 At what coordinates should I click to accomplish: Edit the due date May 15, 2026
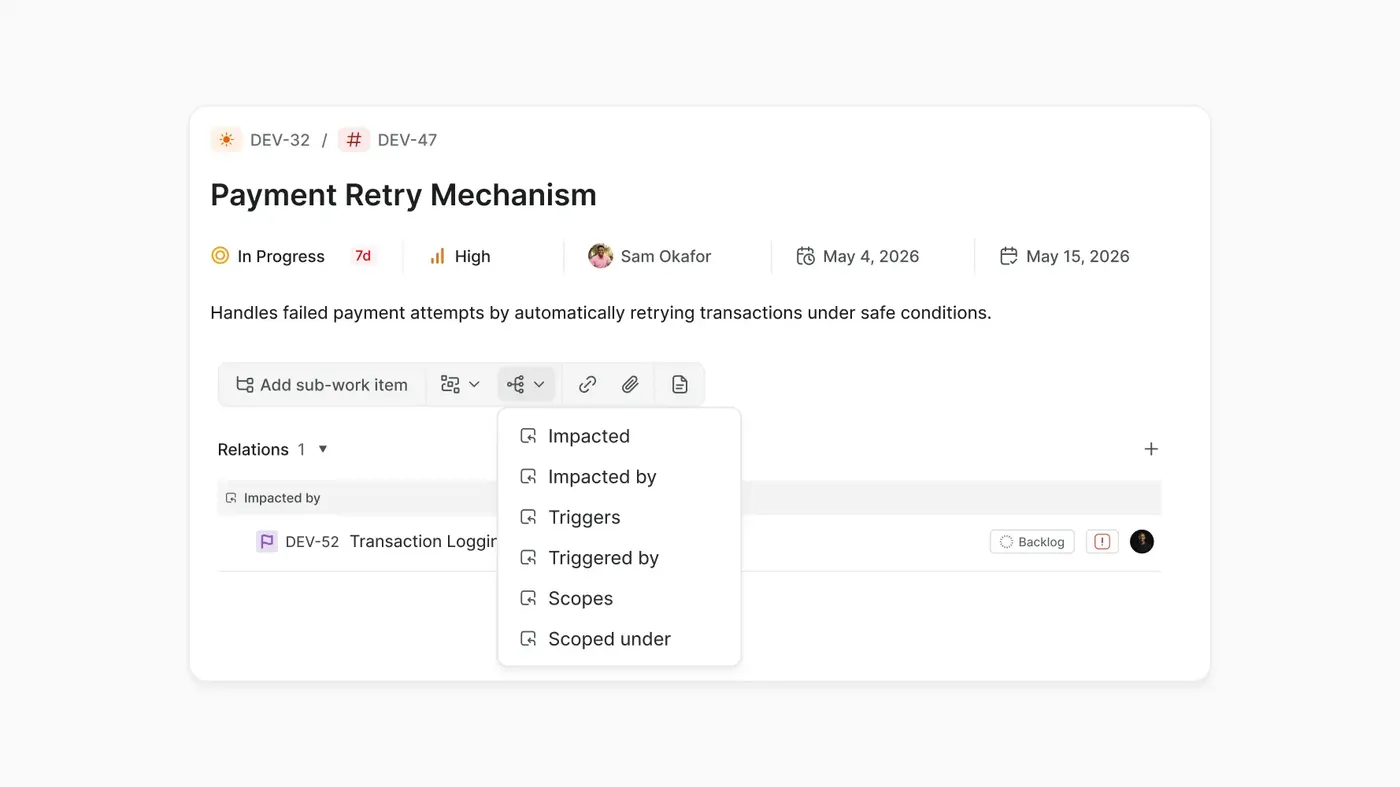tap(1065, 256)
